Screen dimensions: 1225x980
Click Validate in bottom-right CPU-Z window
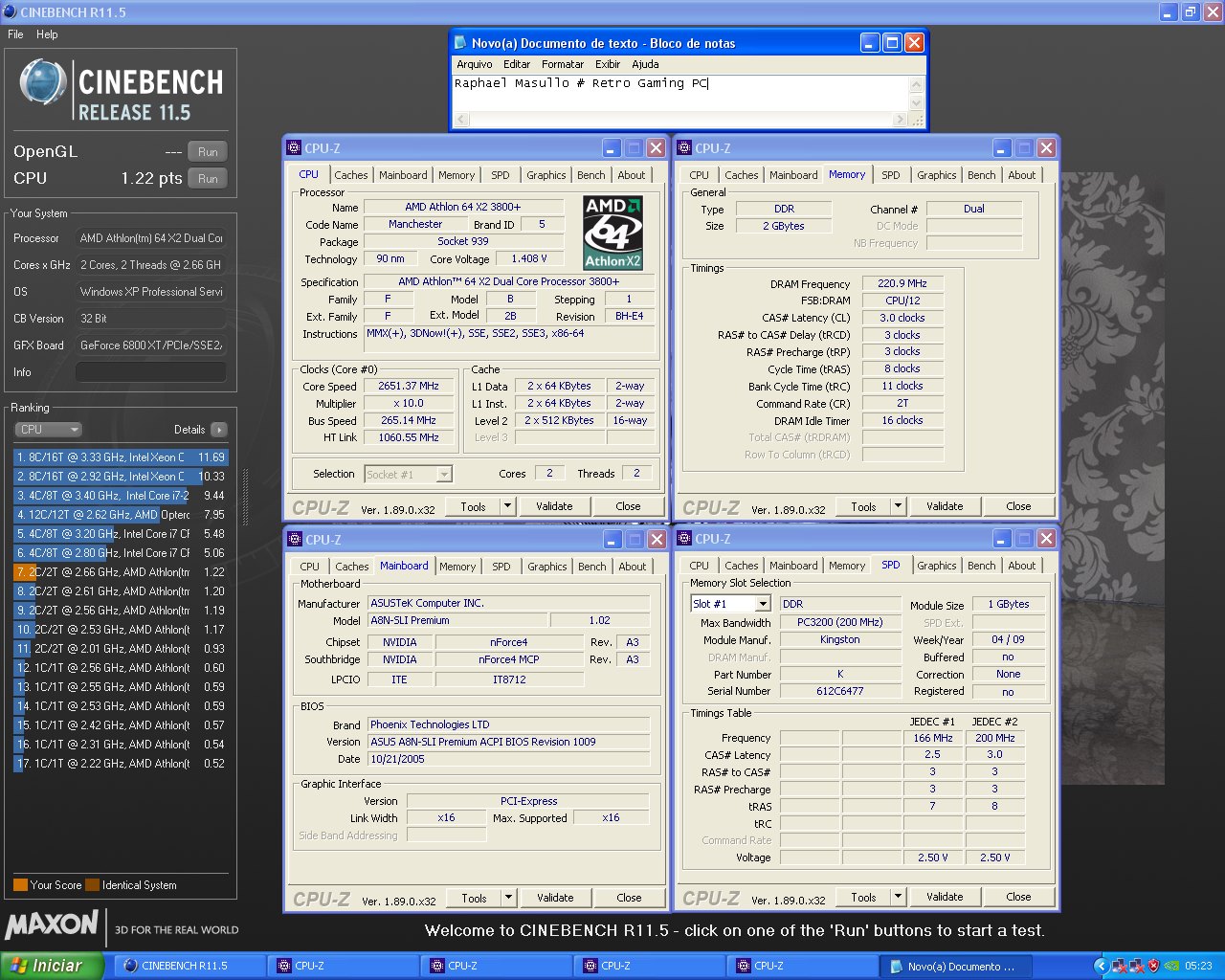(x=945, y=897)
